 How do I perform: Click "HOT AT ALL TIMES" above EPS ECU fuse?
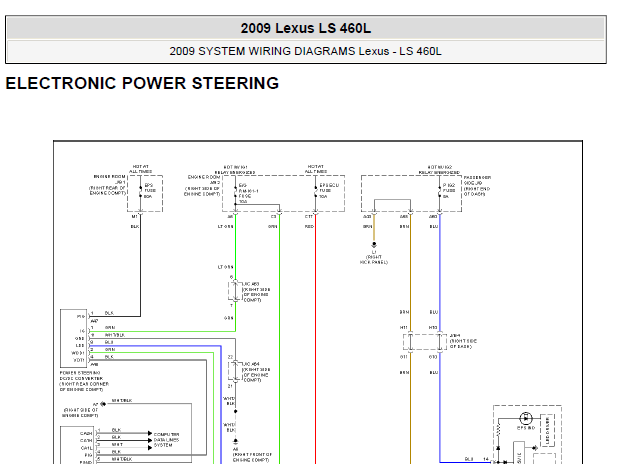pyautogui.click(x=316, y=169)
